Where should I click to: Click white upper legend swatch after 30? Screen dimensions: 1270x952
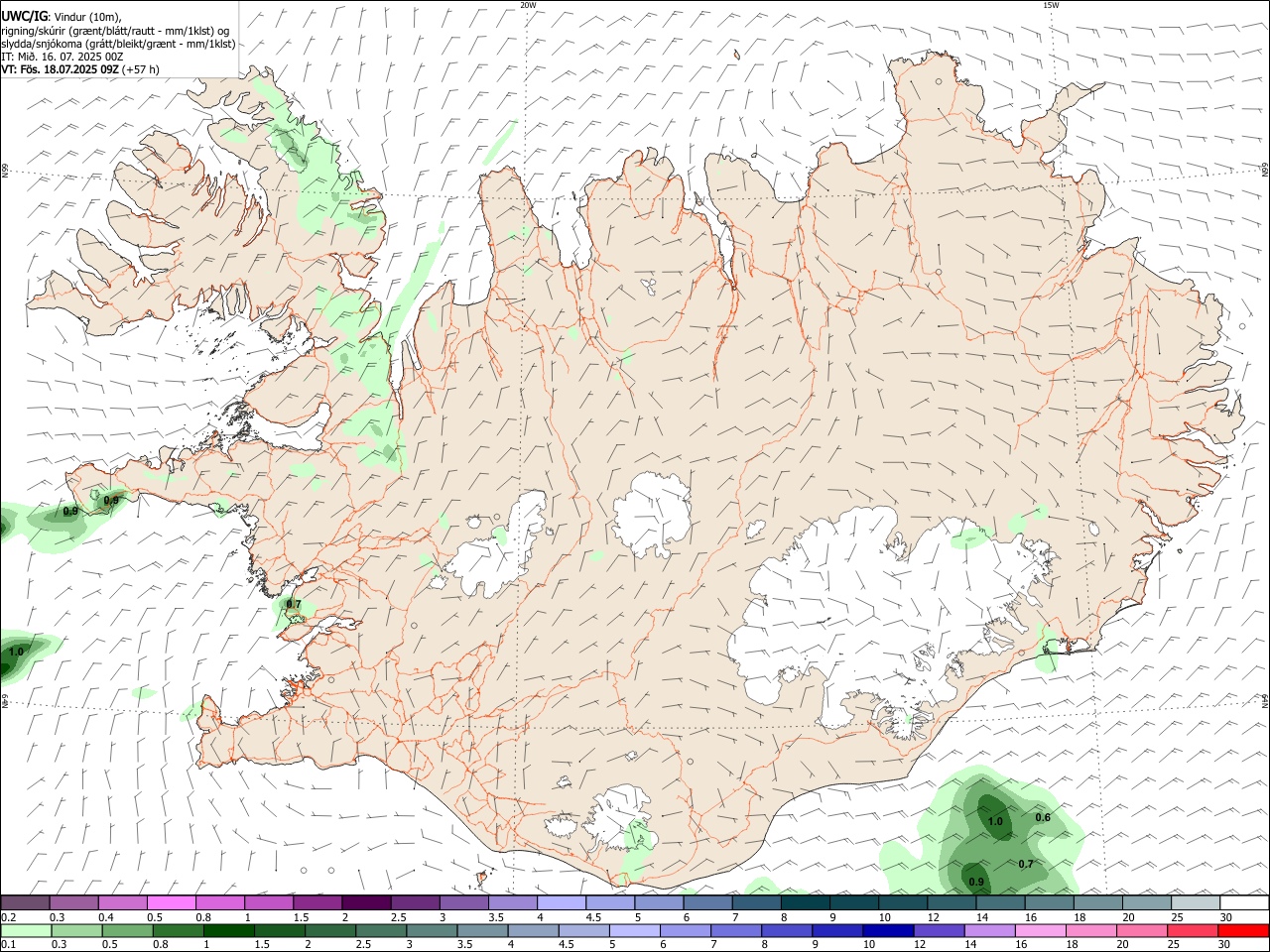click(1244, 902)
